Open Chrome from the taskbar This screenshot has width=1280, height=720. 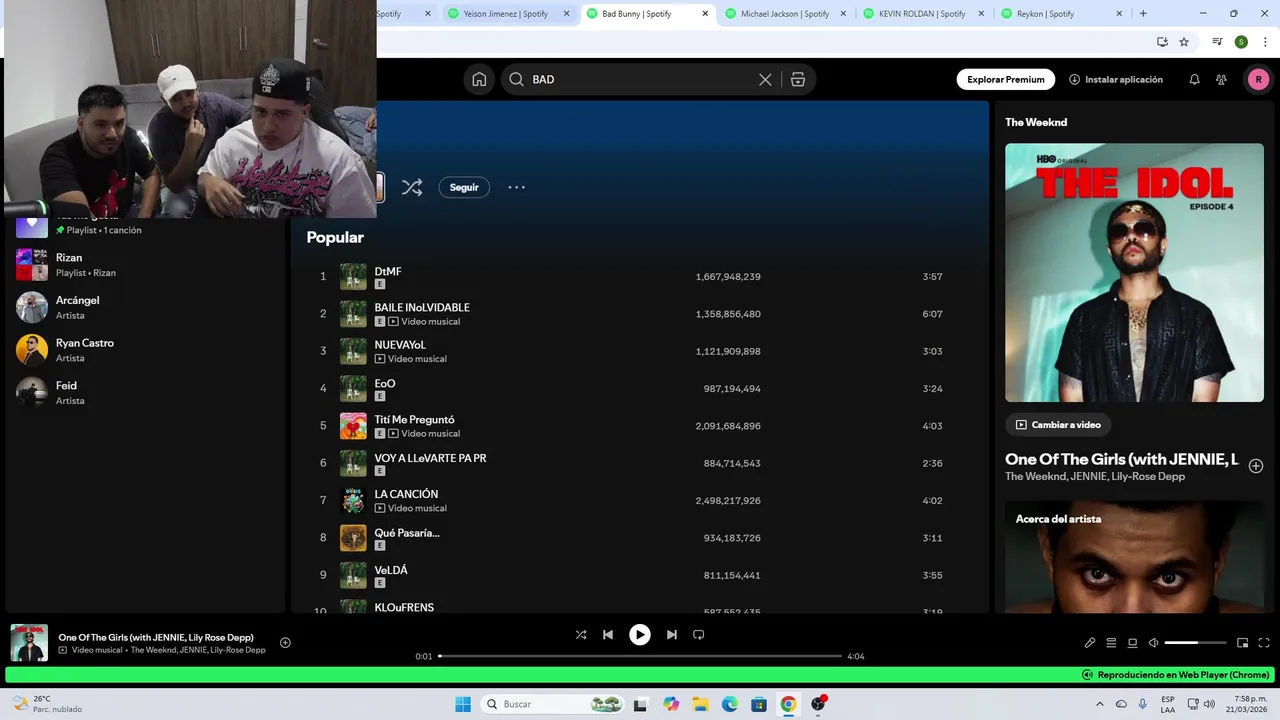[x=788, y=704]
